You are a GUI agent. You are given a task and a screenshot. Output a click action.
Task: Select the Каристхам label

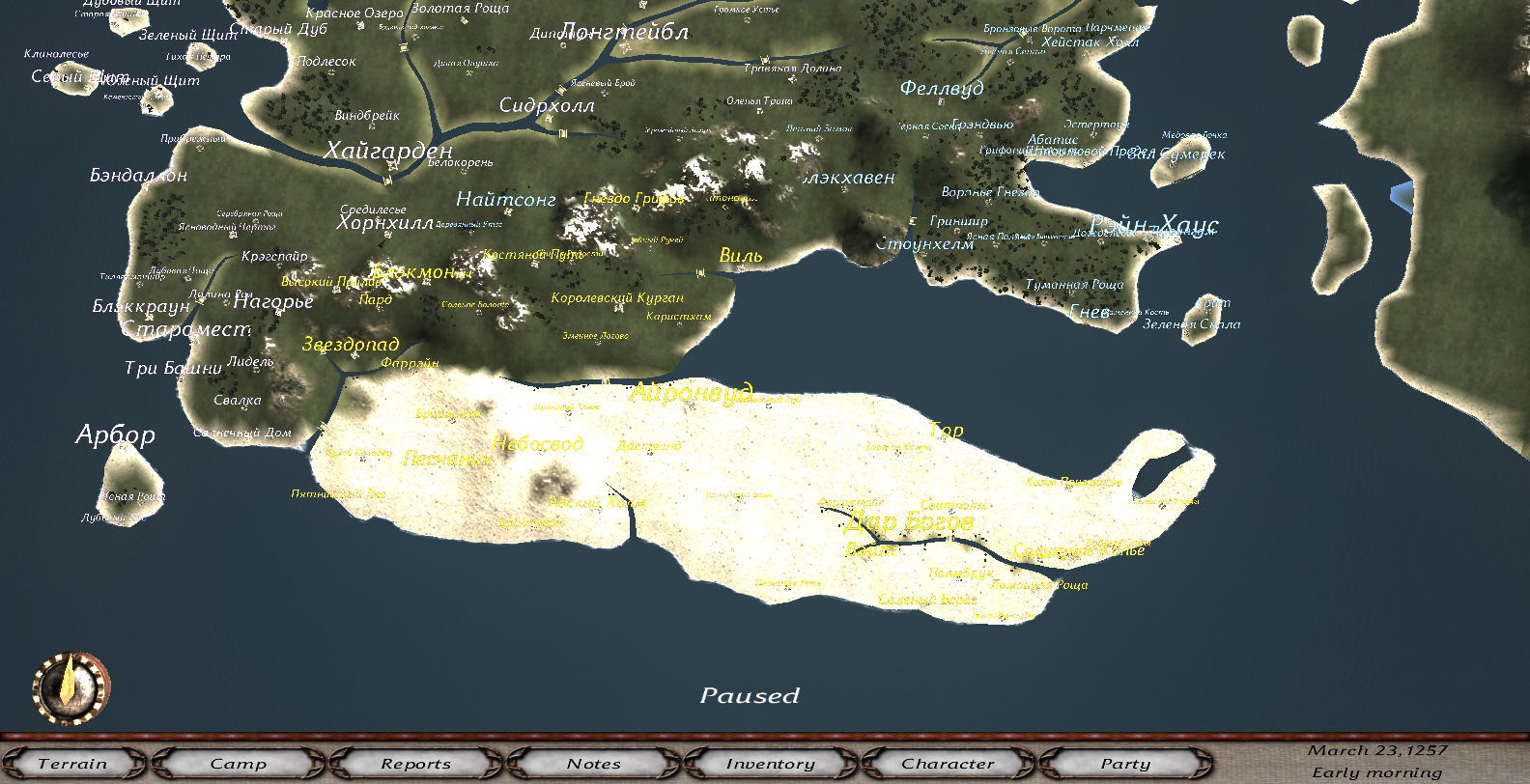(678, 316)
